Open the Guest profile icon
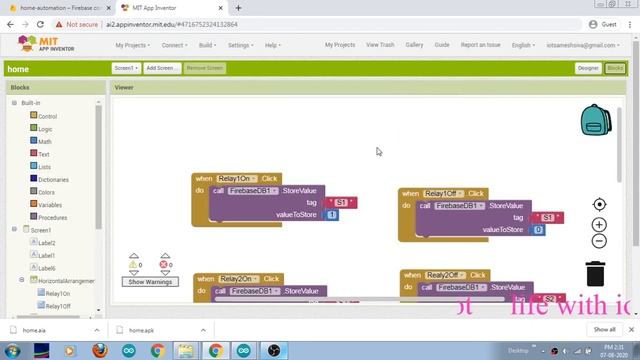640x360 pixels. 593,24
